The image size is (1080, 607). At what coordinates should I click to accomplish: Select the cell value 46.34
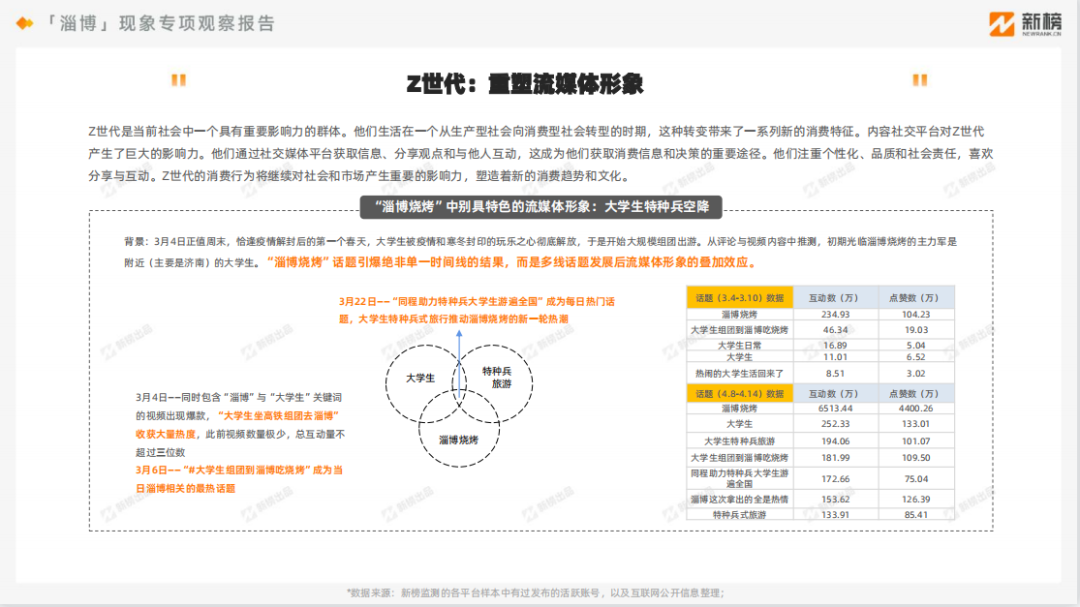[835, 330]
